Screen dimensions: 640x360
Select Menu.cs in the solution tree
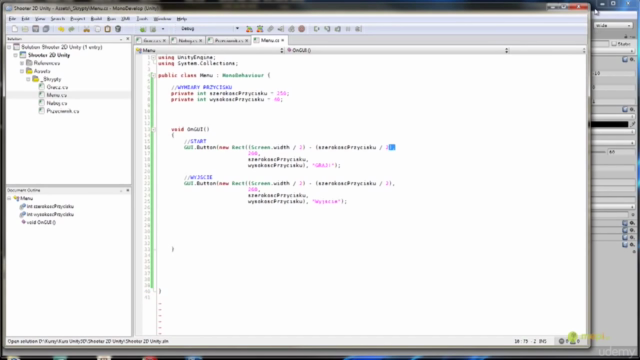click(57, 95)
